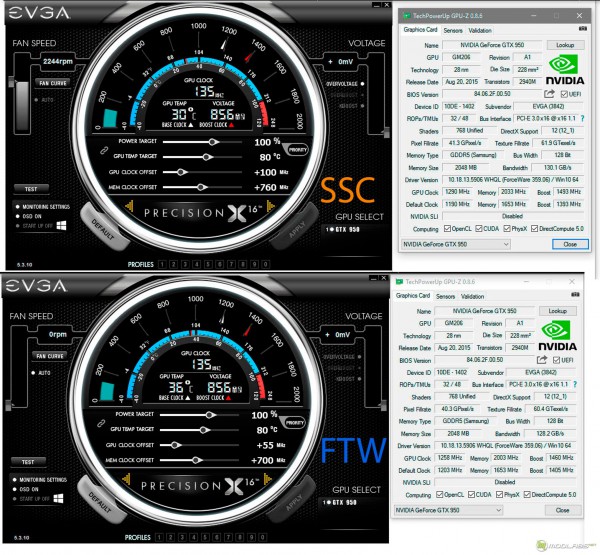The width and height of the screenshot is (600, 555).
Task: Click the Windows startup icon in lower Precision X
Action: (x=58, y=498)
